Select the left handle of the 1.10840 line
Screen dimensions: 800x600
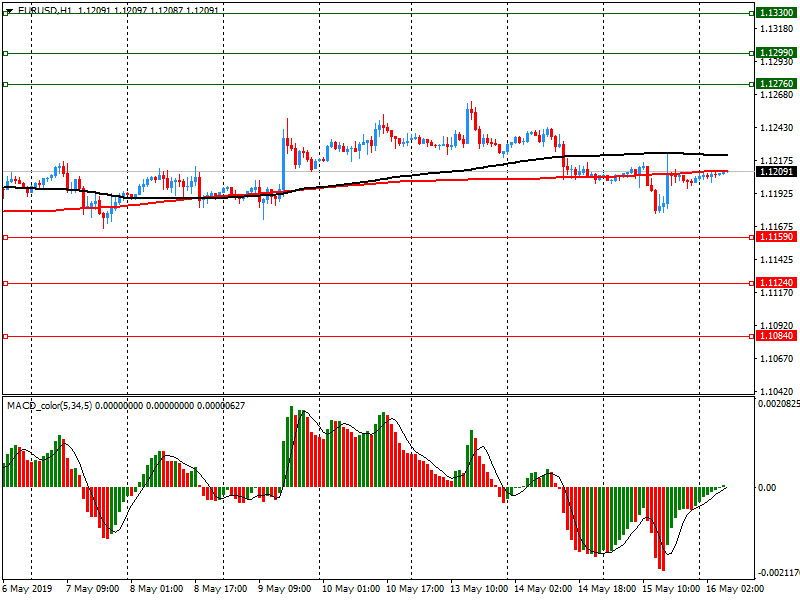coord(5,336)
